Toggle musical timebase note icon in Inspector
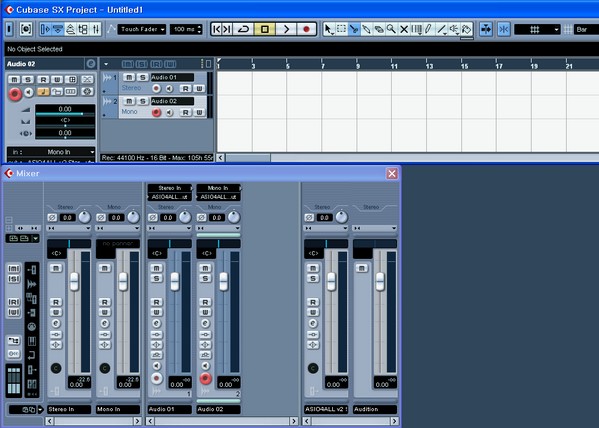This screenshot has width=599, height=428. (x=43, y=92)
